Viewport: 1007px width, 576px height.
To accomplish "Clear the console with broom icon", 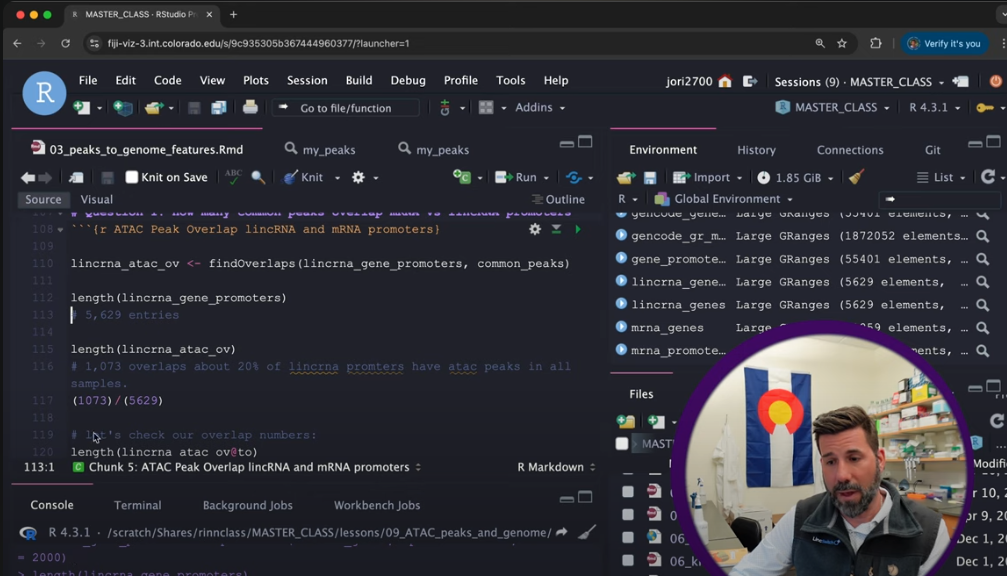I will [x=586, y=532].
